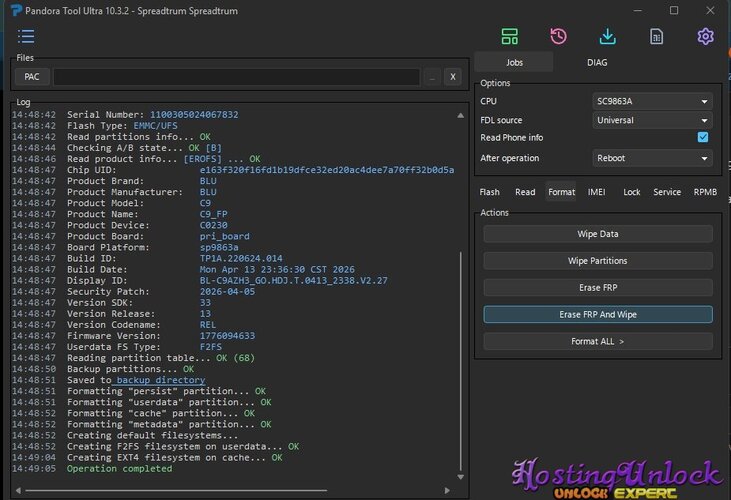Click the Erase FRP button
The height and width of the screenshot is (500, 731).
598,288
